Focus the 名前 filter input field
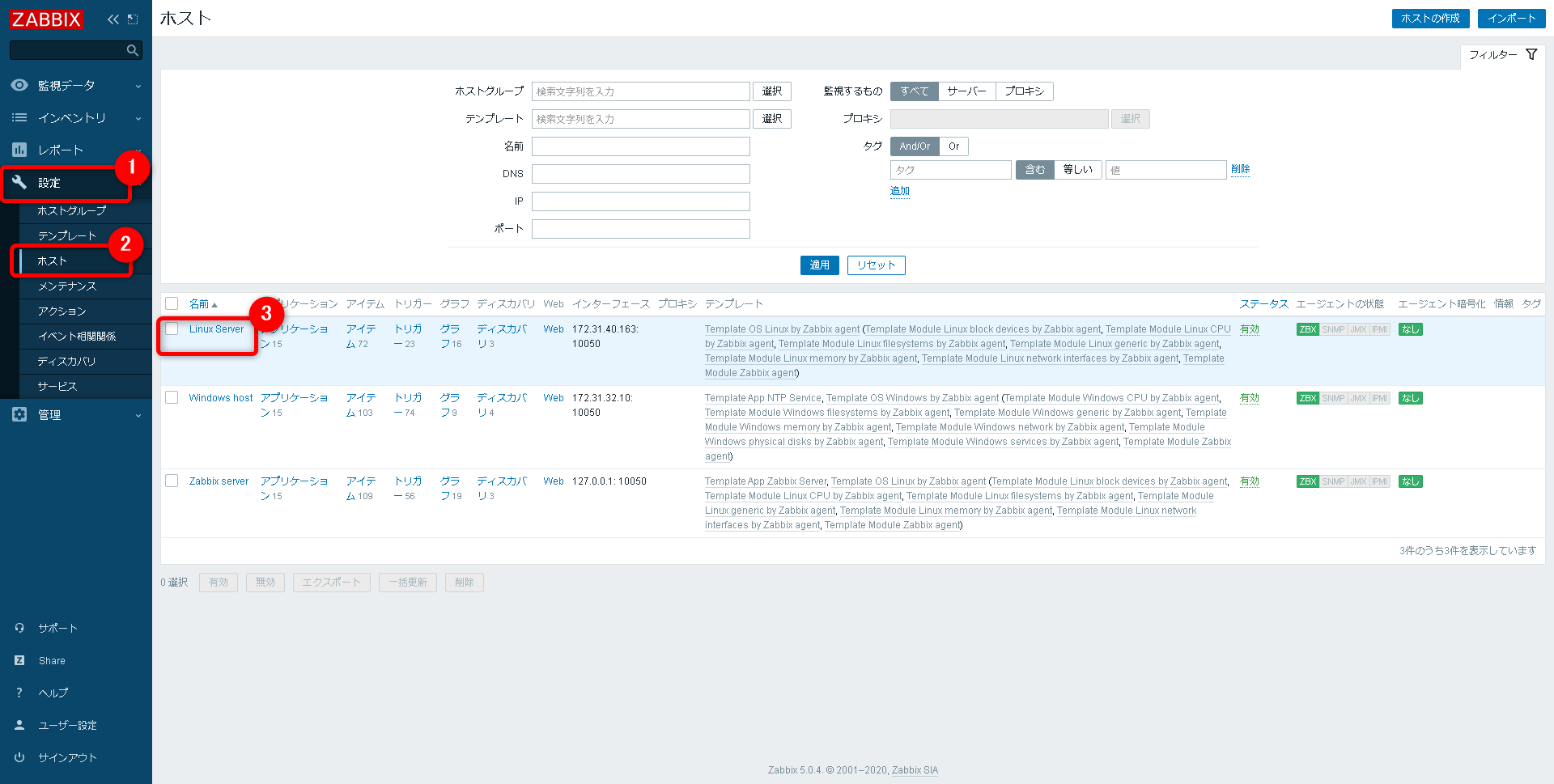 [x=641, y=146]
